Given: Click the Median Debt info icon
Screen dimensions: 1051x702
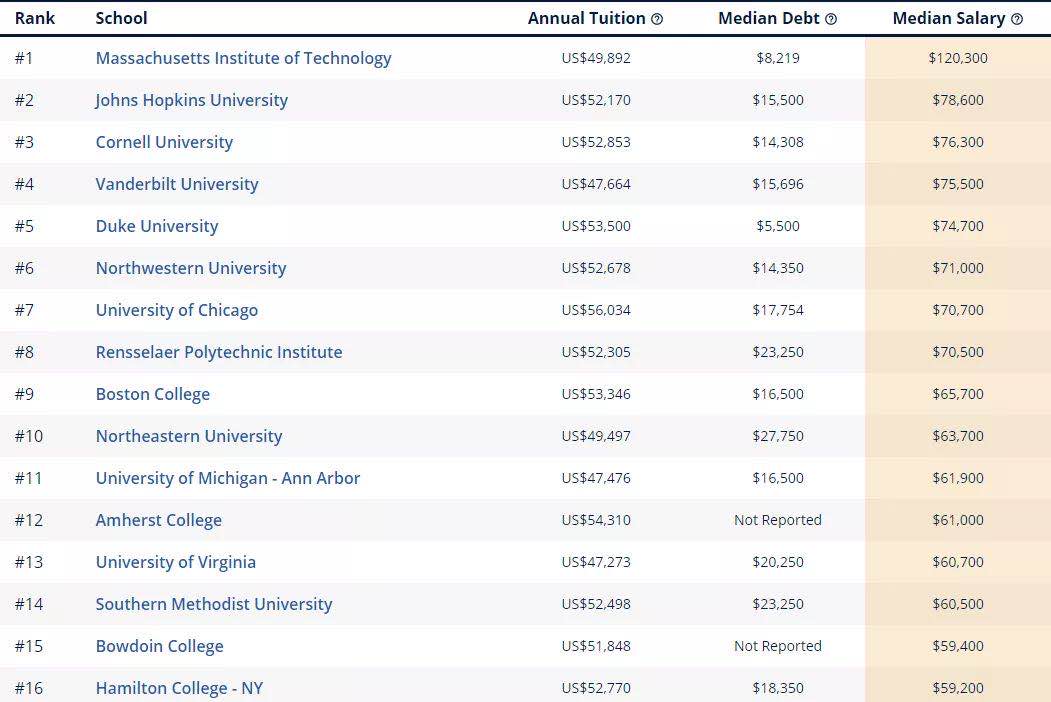Looking at the screenshot, I should [831, 19].
